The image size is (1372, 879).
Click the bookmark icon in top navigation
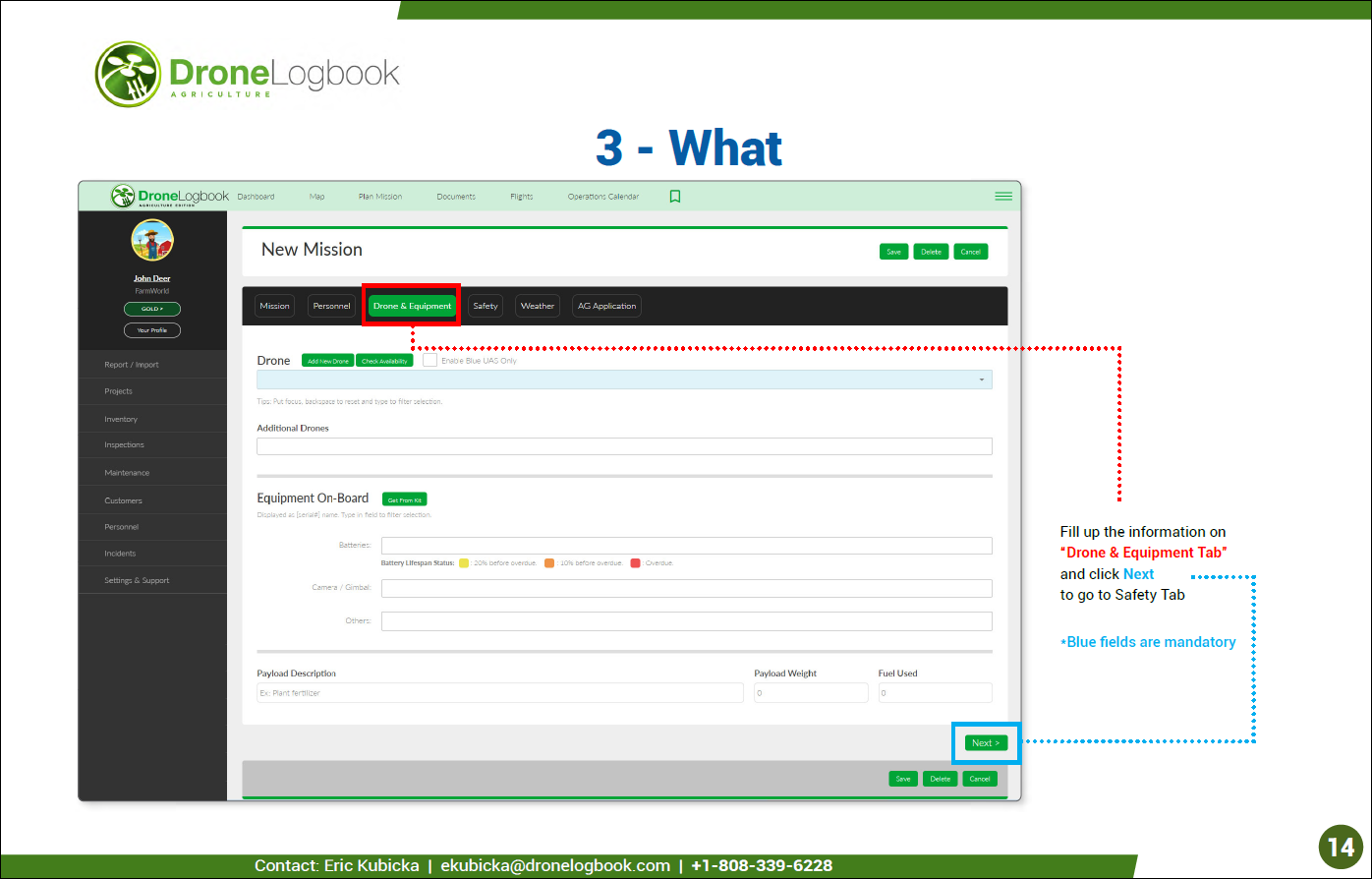point(675,197)
